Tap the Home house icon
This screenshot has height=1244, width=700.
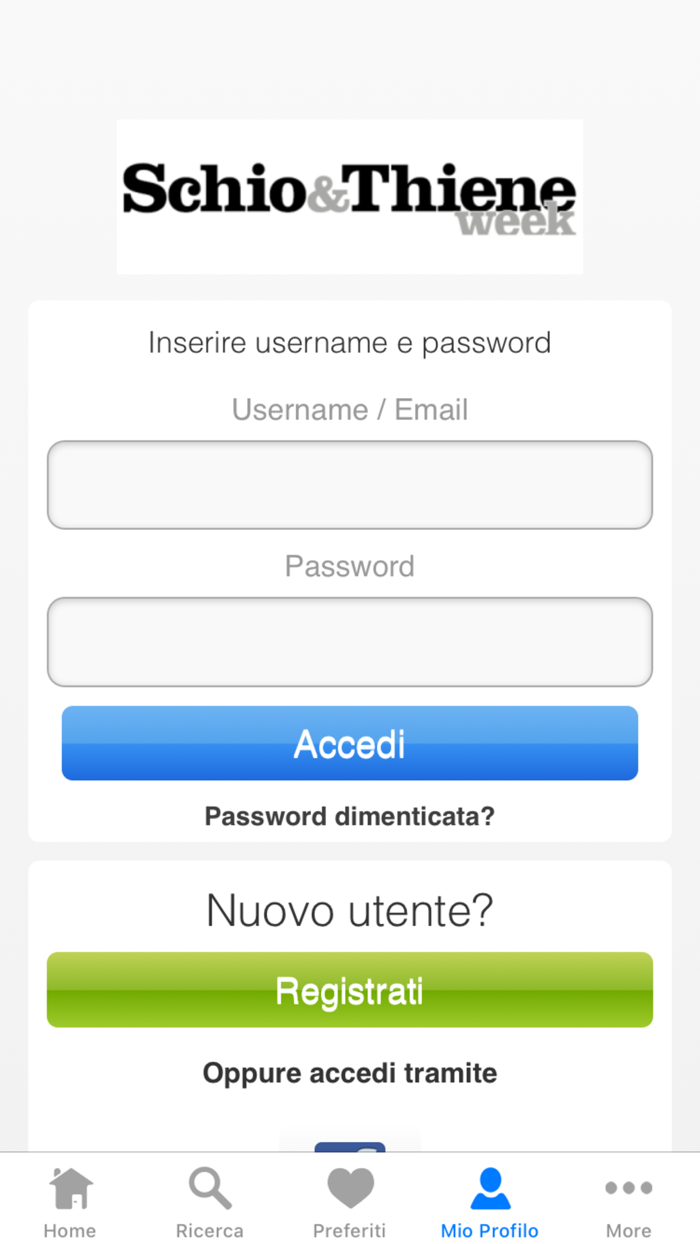pyautogui.click(x=71, y=1189)
